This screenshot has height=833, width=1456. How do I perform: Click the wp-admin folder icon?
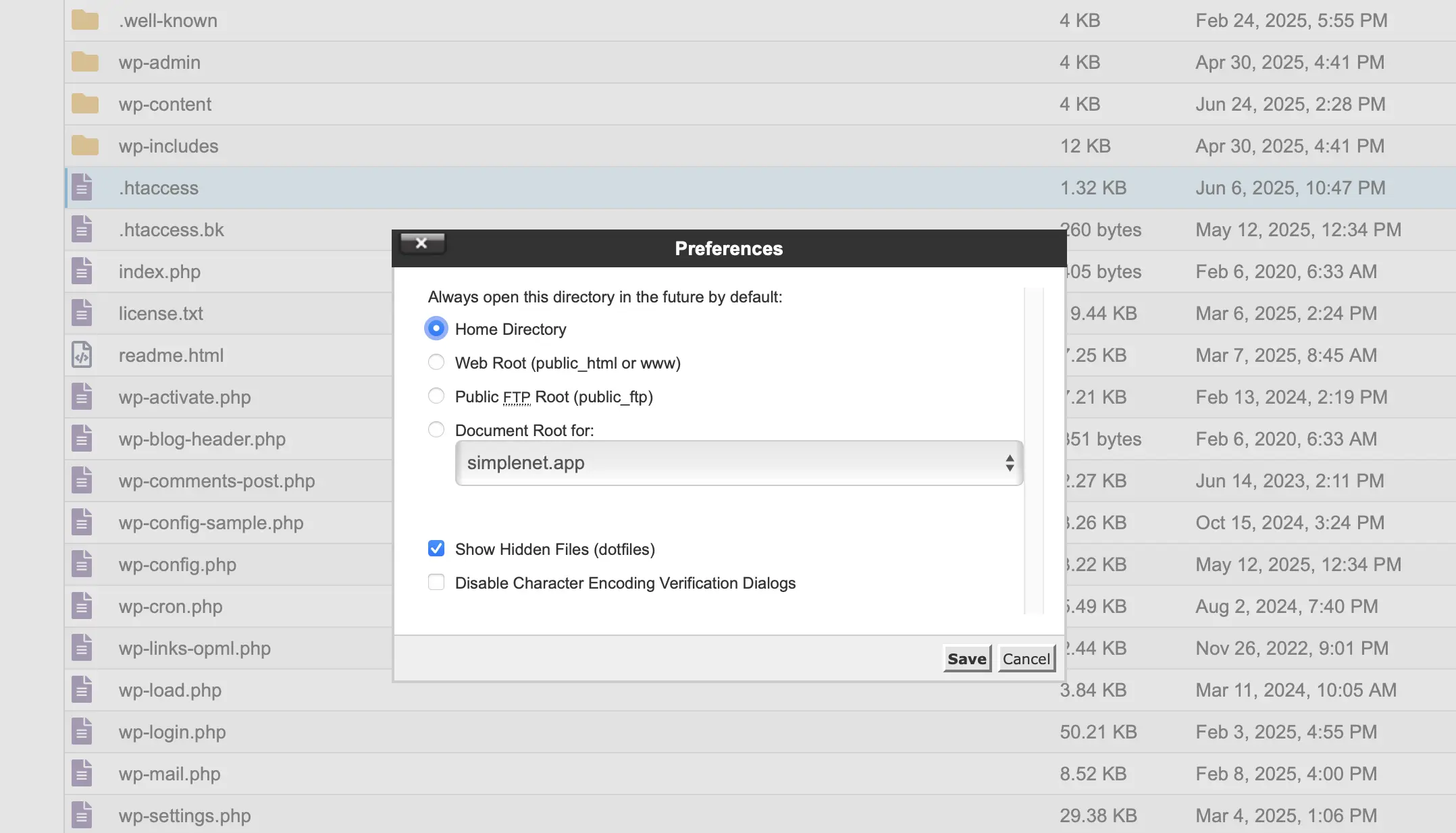coord(84,62)
